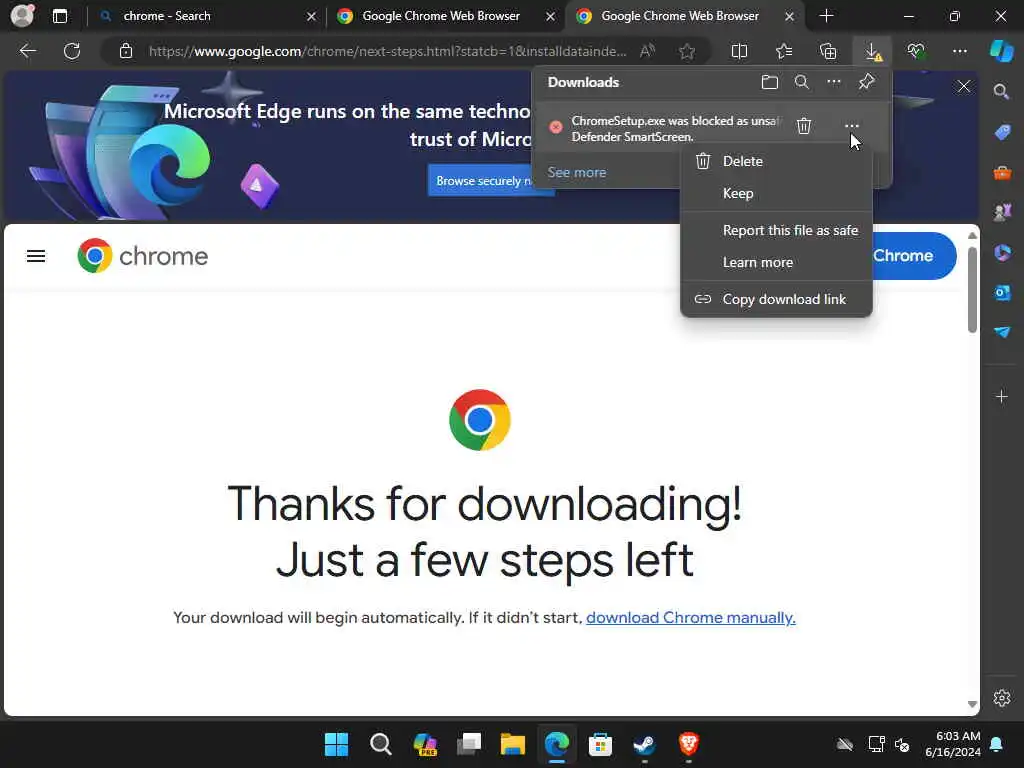Open a new tab

[x=826, y=16]
